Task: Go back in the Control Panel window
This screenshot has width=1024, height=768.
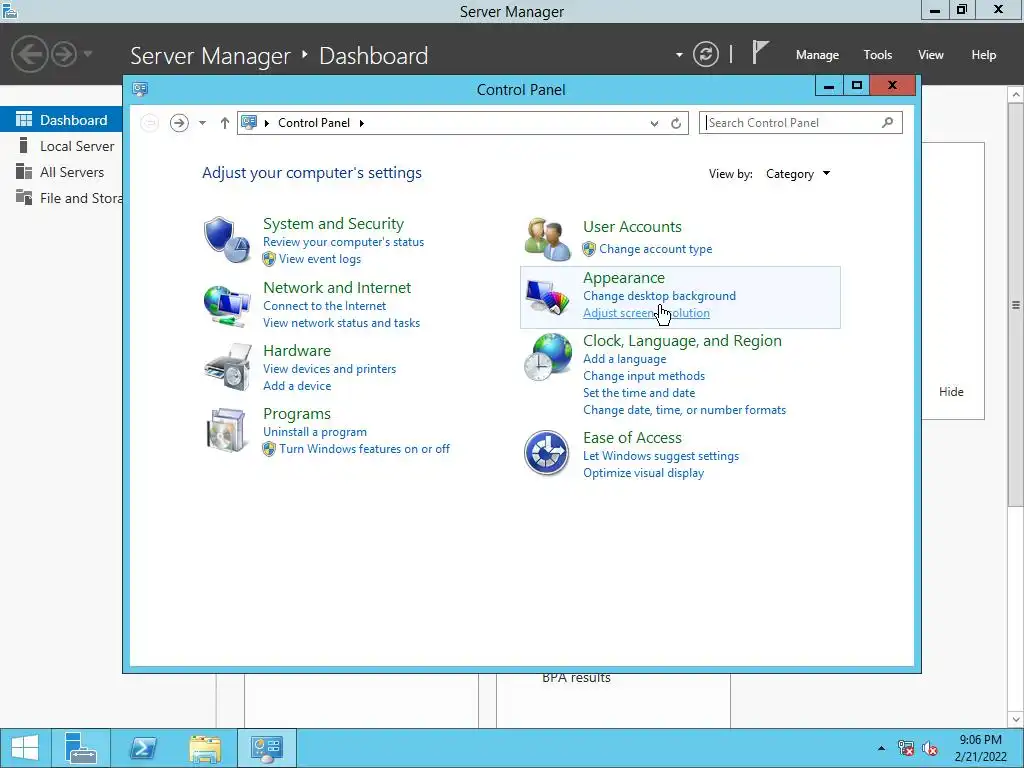Action: [x=150, y=123]
